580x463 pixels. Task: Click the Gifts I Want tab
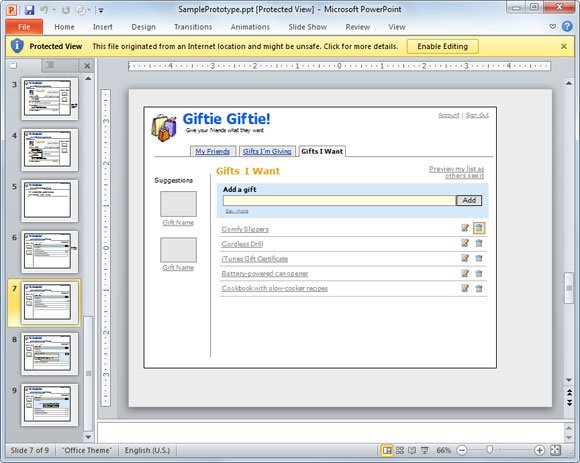coord(322,151)
